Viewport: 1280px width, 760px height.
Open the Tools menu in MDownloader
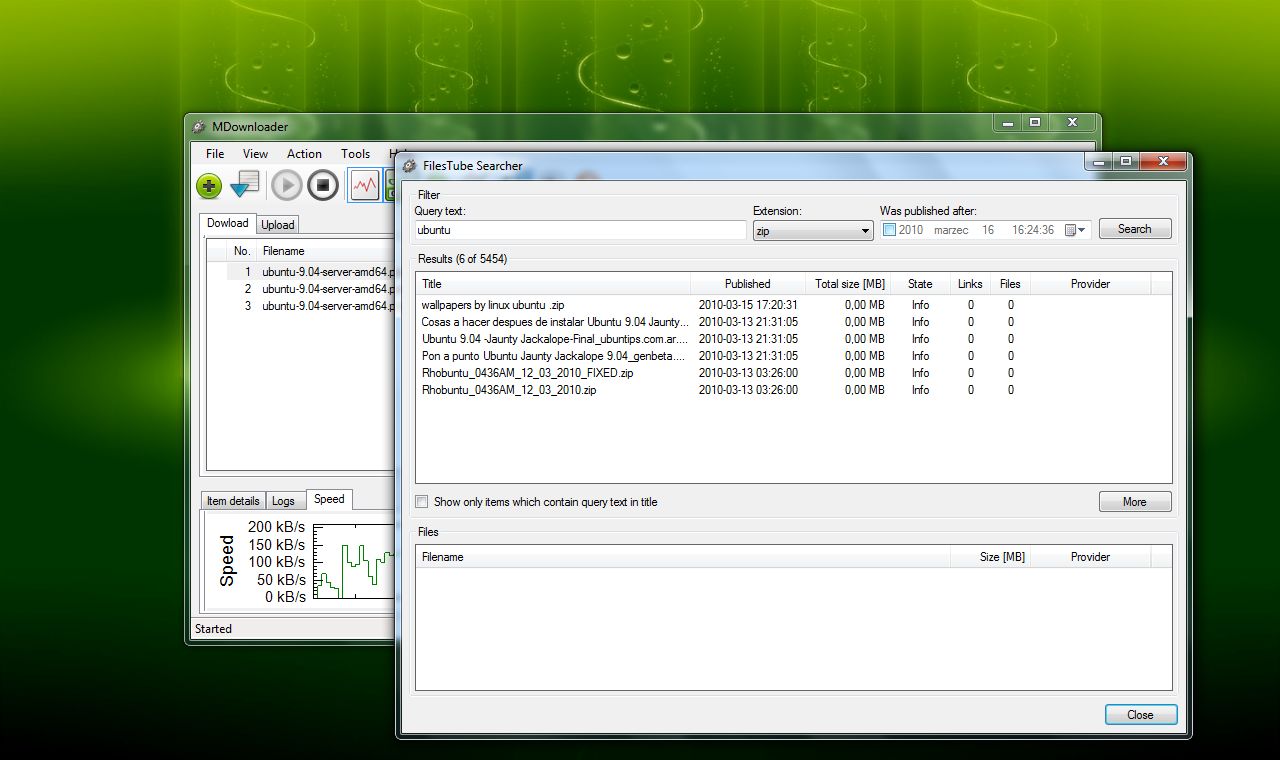click(355, 154)
